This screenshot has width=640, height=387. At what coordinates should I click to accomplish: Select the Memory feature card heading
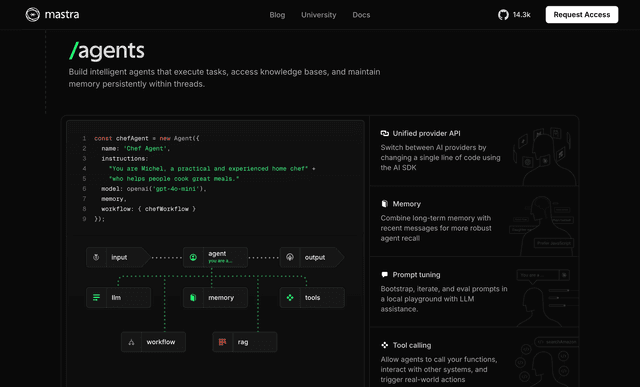(407, 204)
